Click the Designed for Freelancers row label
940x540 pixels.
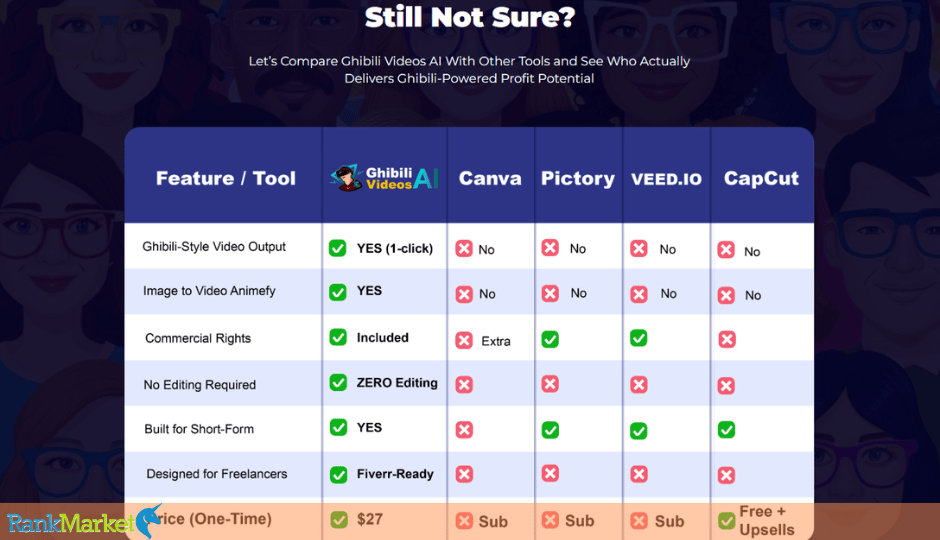(x=217, y=473)
